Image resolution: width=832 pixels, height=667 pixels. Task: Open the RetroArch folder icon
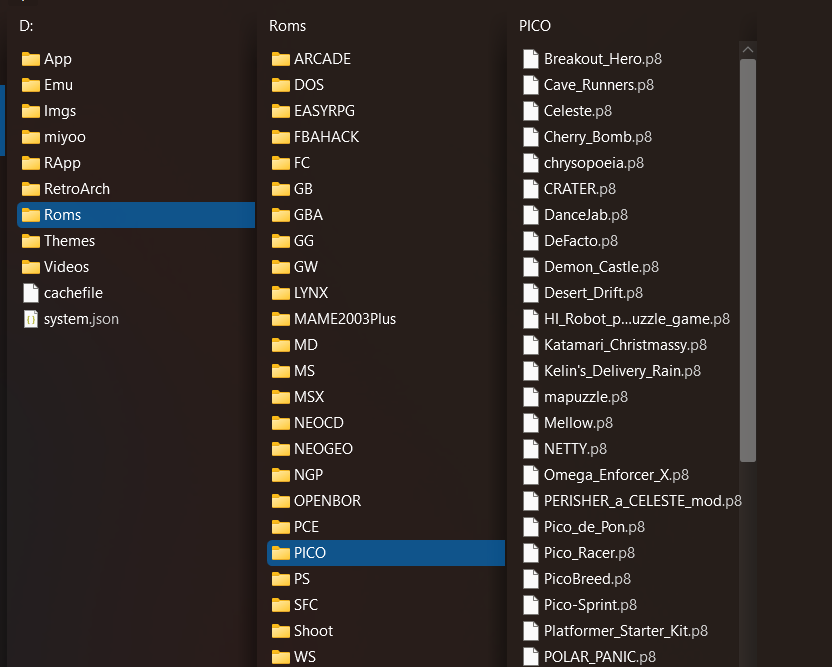coord(31,189)
